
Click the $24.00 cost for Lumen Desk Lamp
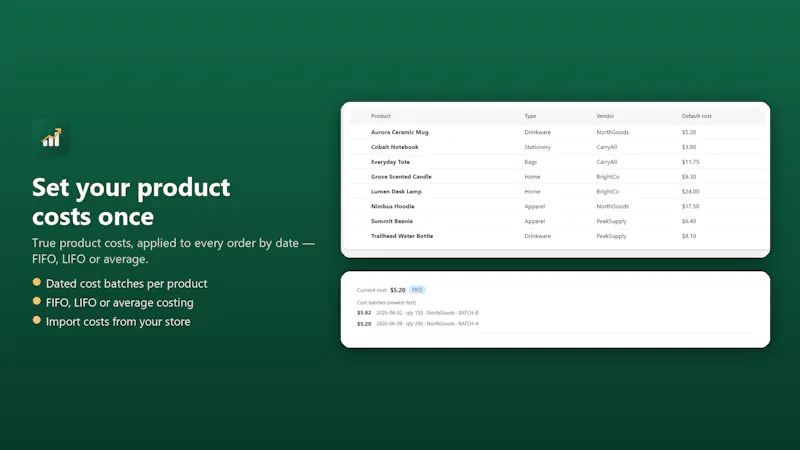point(690,191)
